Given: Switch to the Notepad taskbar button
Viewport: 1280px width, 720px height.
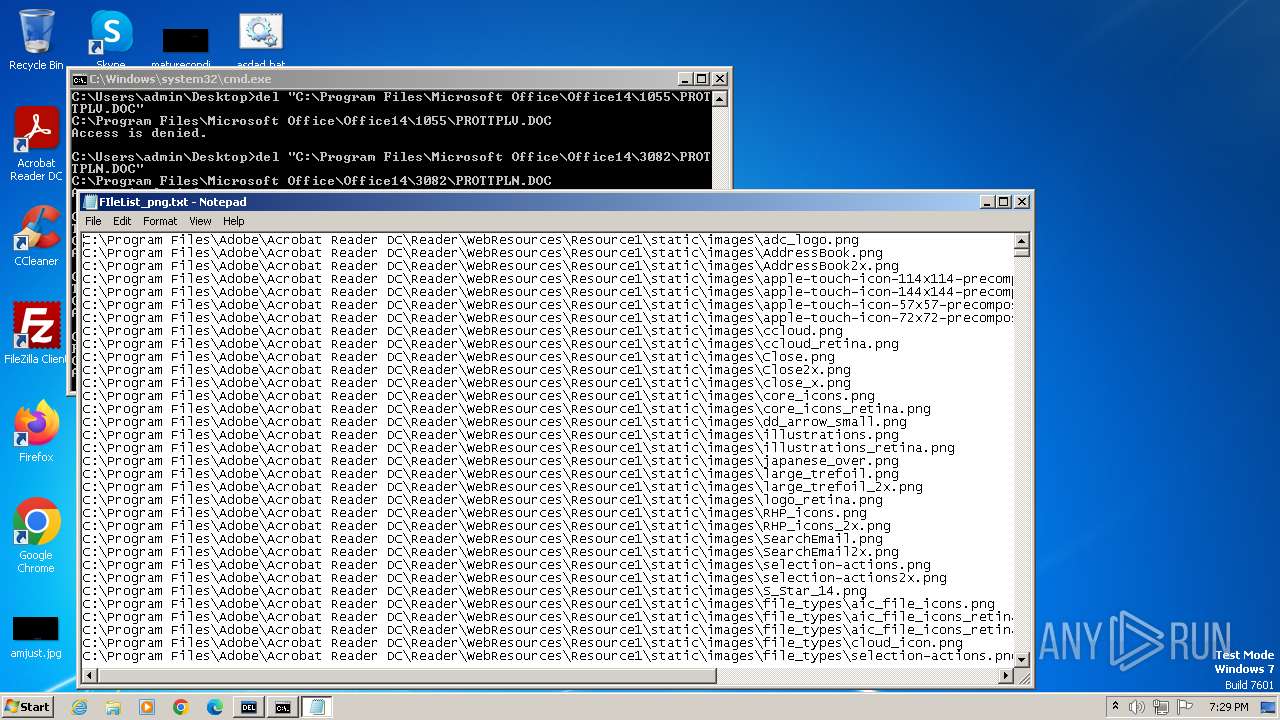Looking at the screenshot, I should click(318, 707).
